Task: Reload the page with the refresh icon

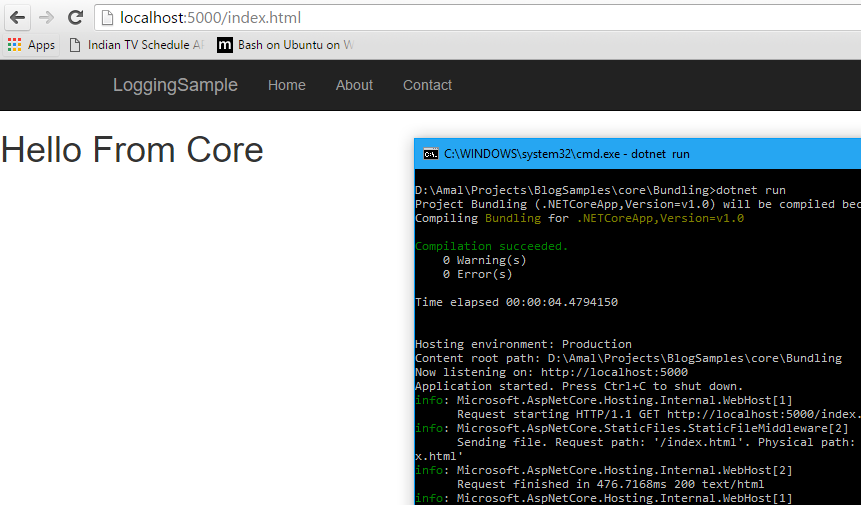Action: [75, 18]
